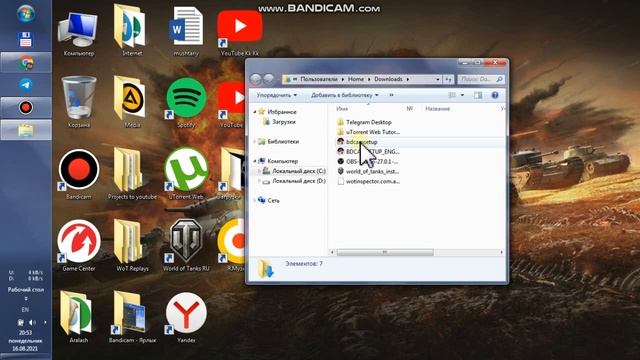Screen dimensions: 640x360
Task: Click the Windows Start orb
Action: 26,13
